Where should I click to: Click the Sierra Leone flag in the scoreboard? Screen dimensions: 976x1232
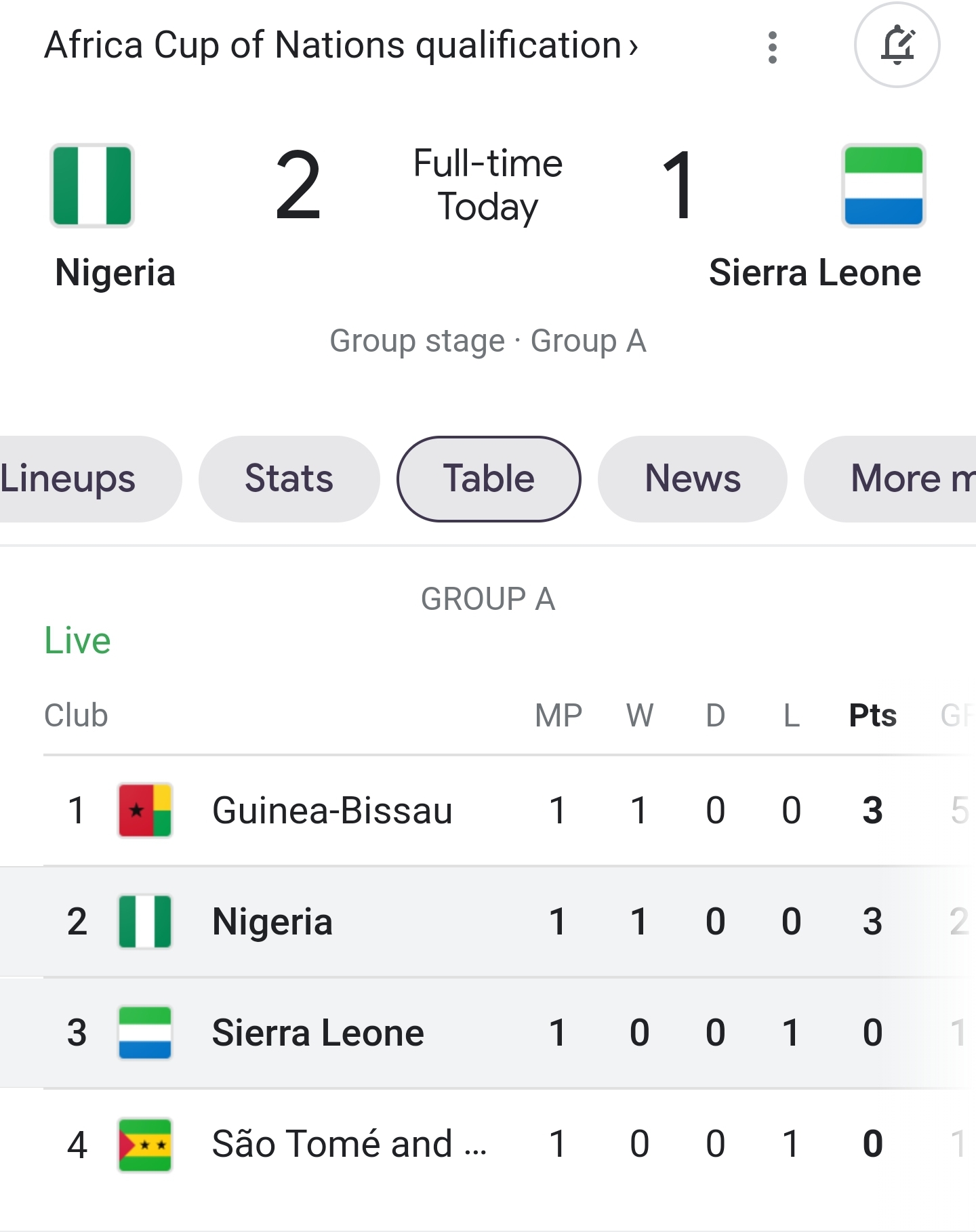coord(883,186)
